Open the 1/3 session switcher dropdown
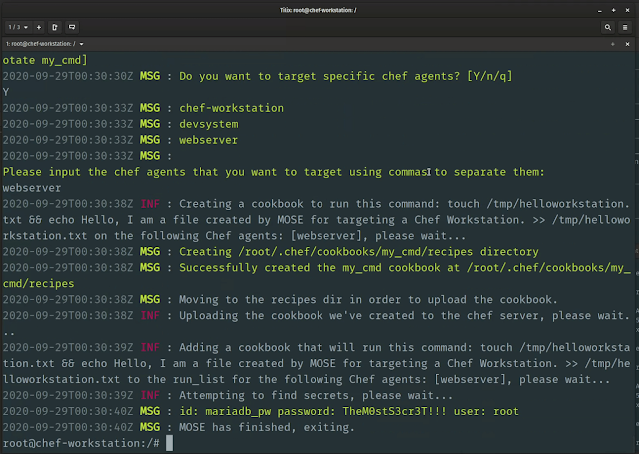Image resolution: width=639 pixels, height=454 pixels. tap(18, 27)
